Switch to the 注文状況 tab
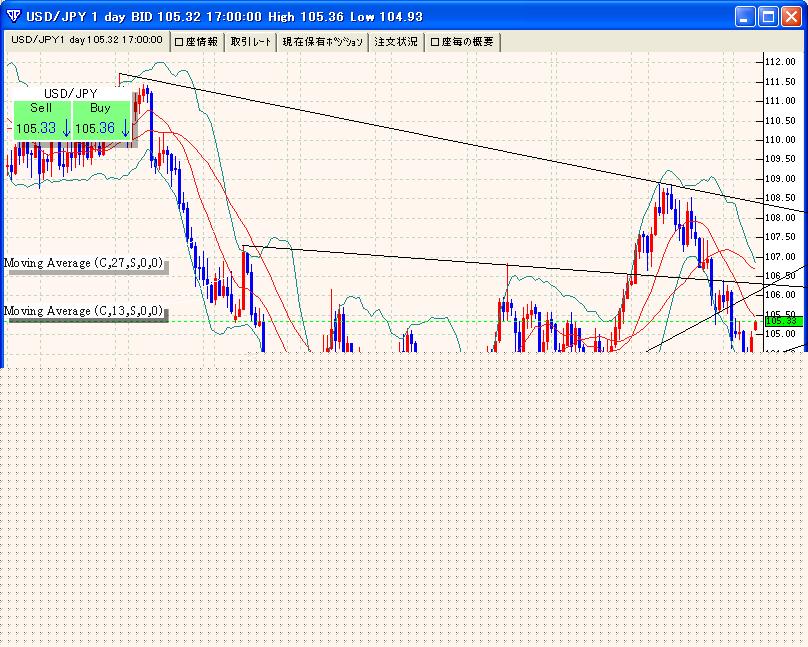 coord(396,42)
